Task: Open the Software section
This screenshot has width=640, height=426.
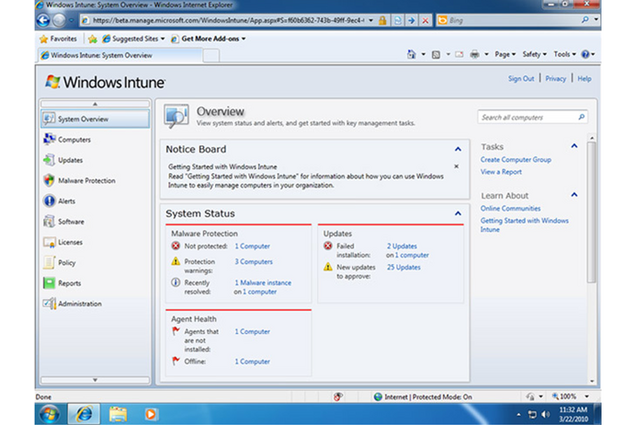Action: tap(71, 222)
